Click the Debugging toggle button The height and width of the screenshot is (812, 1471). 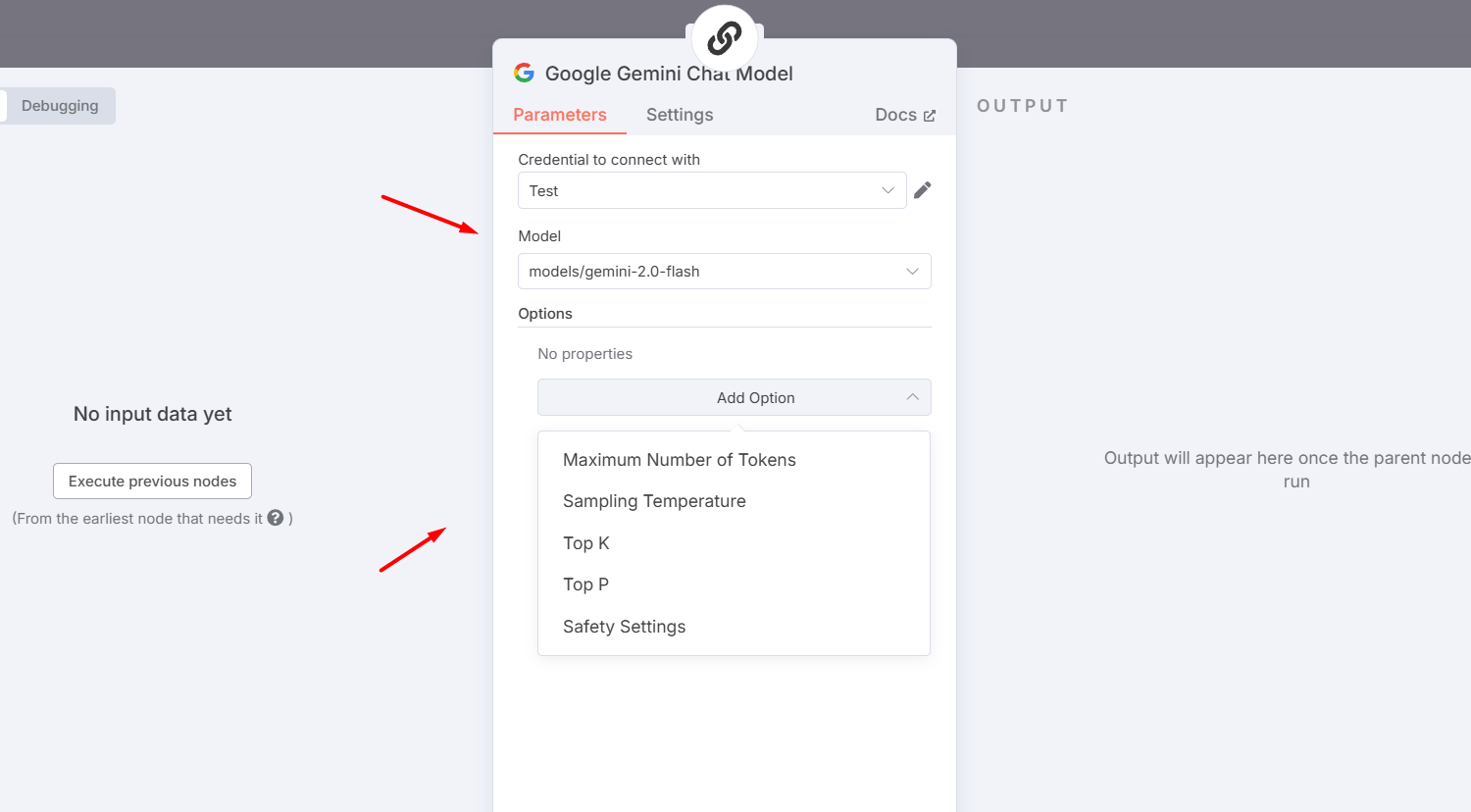tap(59, 106)
